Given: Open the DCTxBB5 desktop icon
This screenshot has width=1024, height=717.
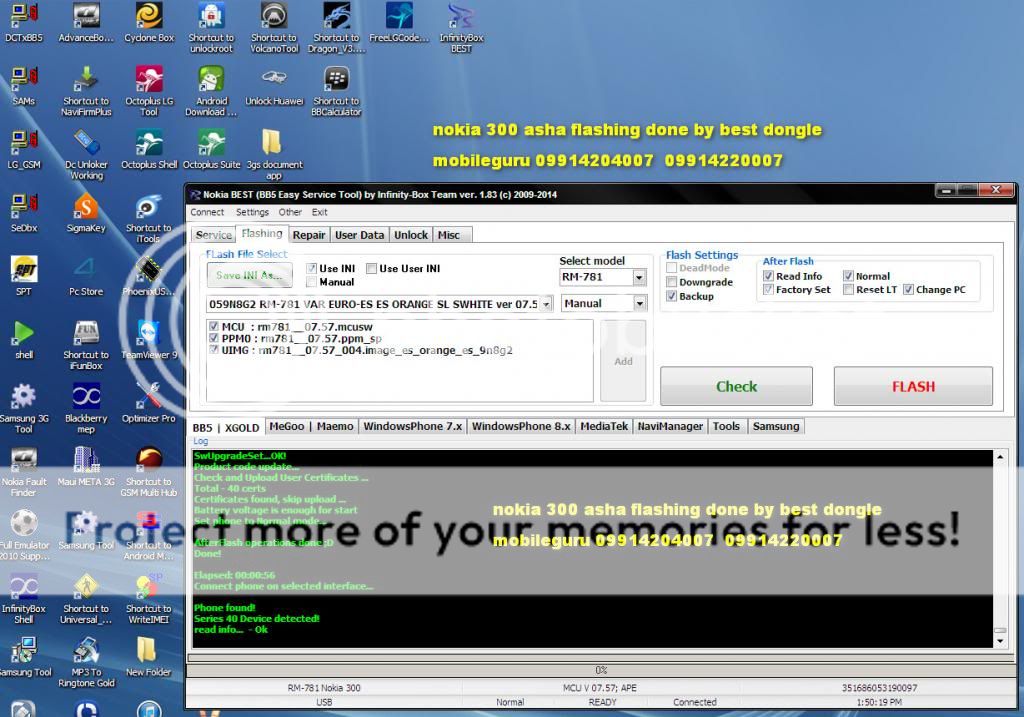Looking at the screenshot, I should [24, 22].
